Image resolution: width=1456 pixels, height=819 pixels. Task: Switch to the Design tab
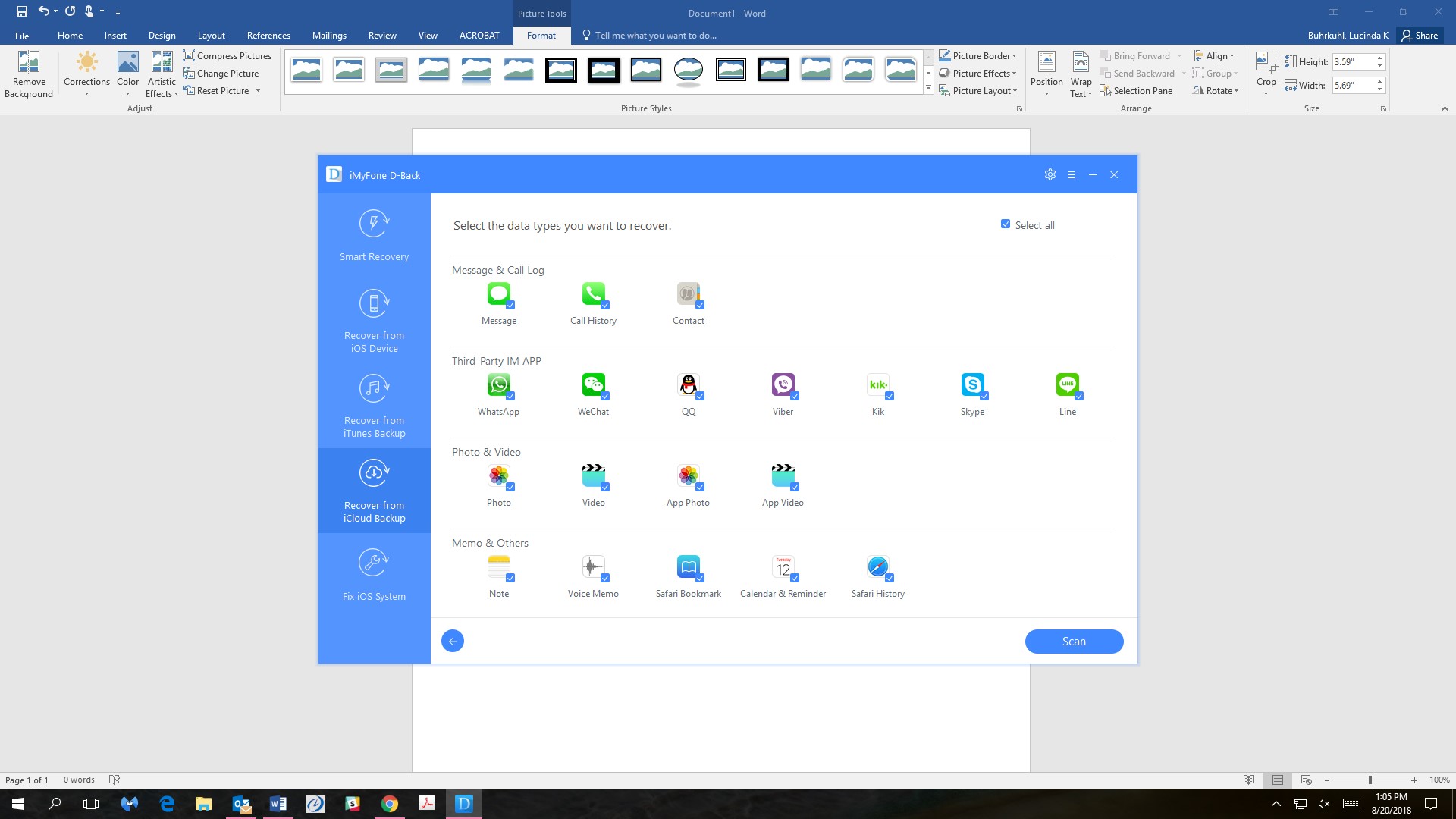pyautogui.click(x=162, y=35)
